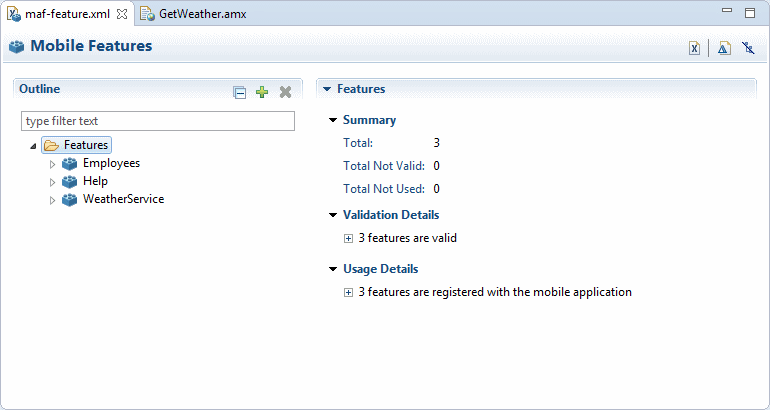Click the WeatherService feature block icon
770x410 pixels.
click(x=70, y=200)
